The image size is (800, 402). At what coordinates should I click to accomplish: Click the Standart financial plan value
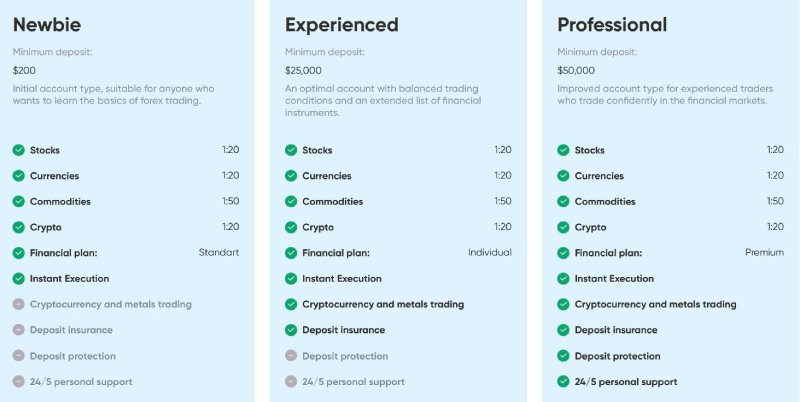219,252
